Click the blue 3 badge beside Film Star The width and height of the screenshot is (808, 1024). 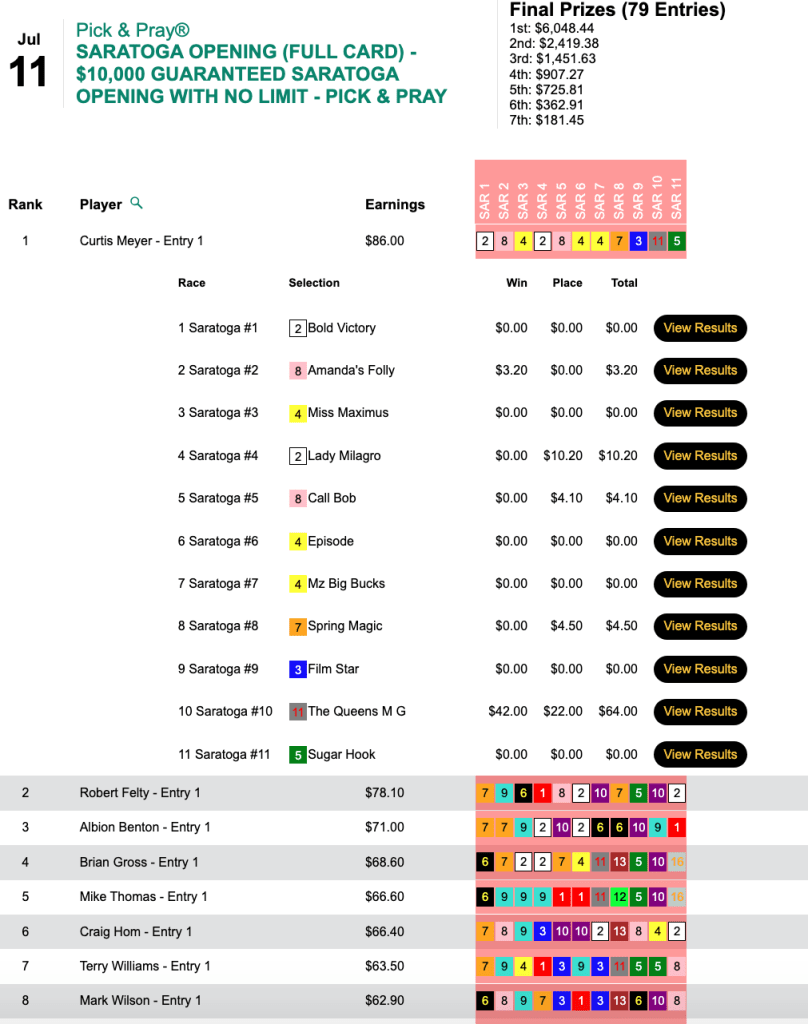[297, 669]
